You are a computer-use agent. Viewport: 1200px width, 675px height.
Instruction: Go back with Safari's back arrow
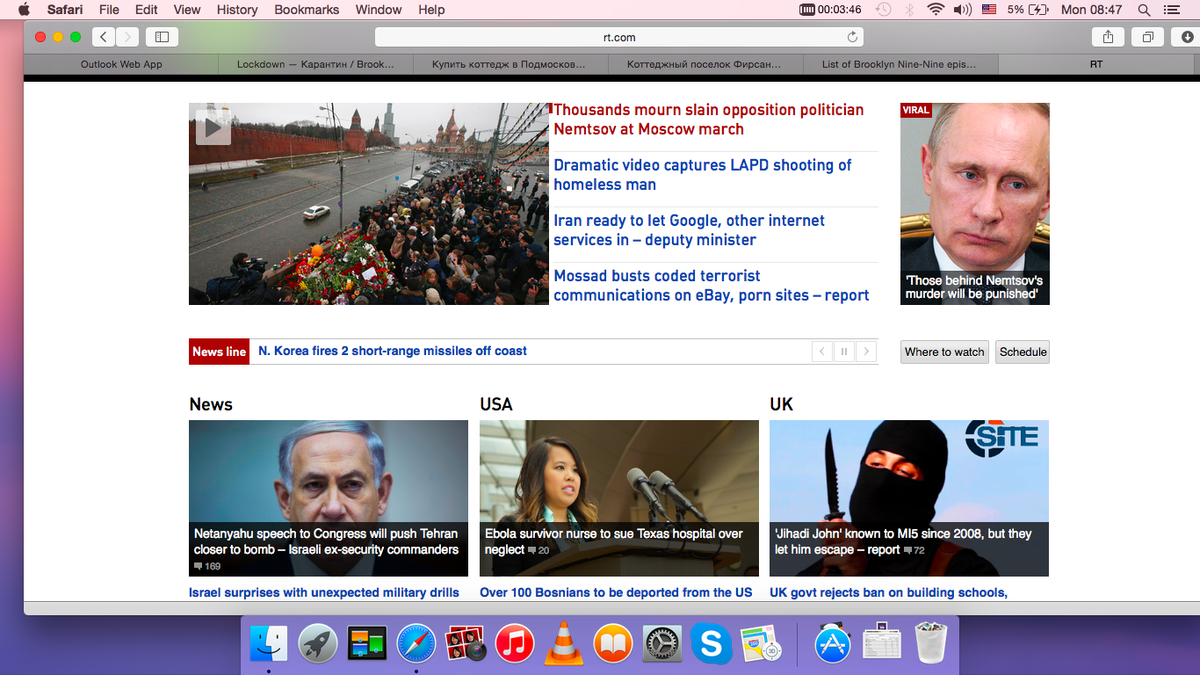point(104,37)
